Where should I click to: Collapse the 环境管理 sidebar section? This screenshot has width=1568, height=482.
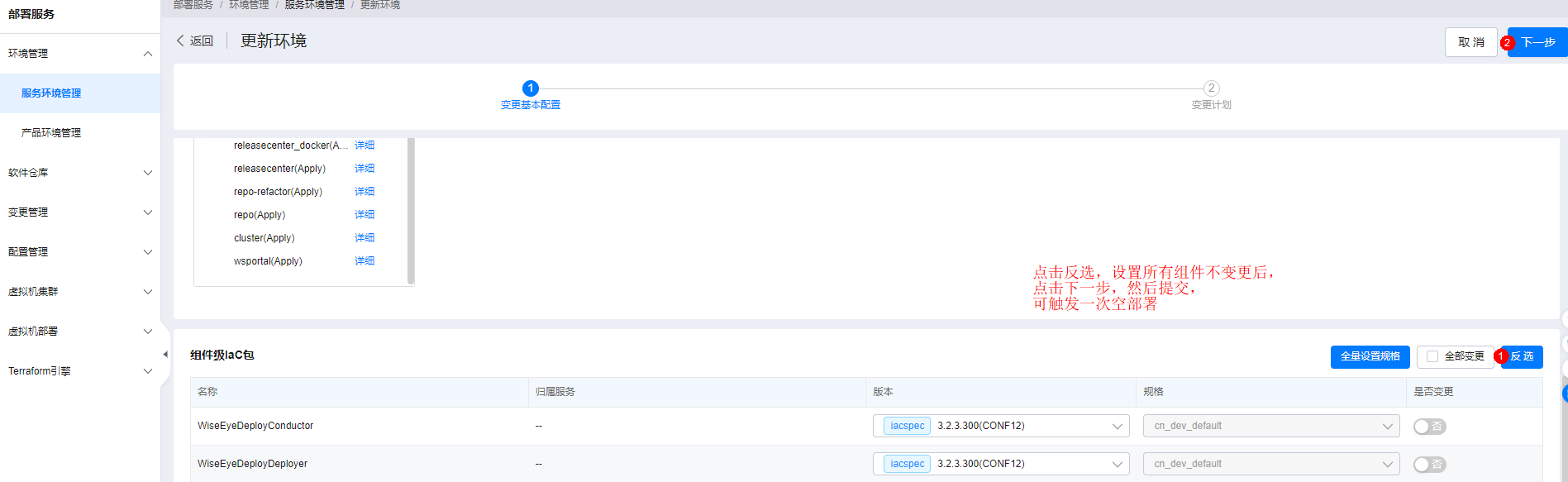pos(148,54)
